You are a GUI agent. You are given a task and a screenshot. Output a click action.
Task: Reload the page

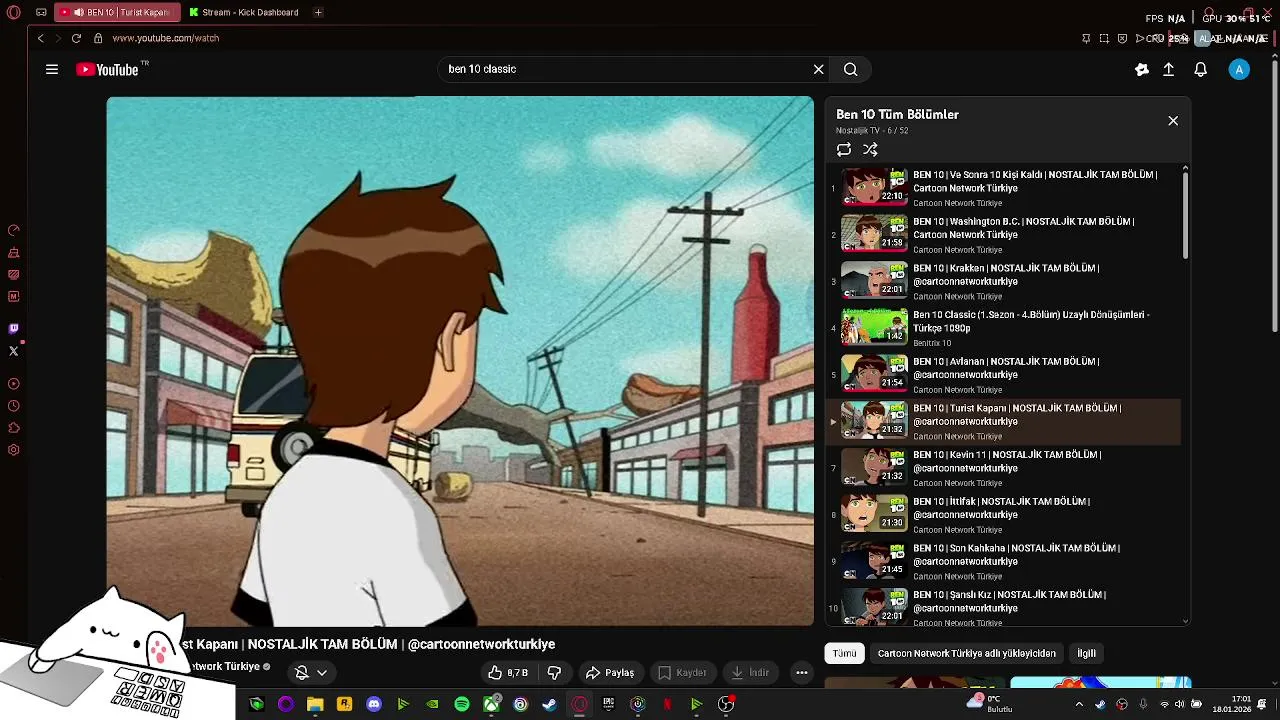[x=76, y=38]
